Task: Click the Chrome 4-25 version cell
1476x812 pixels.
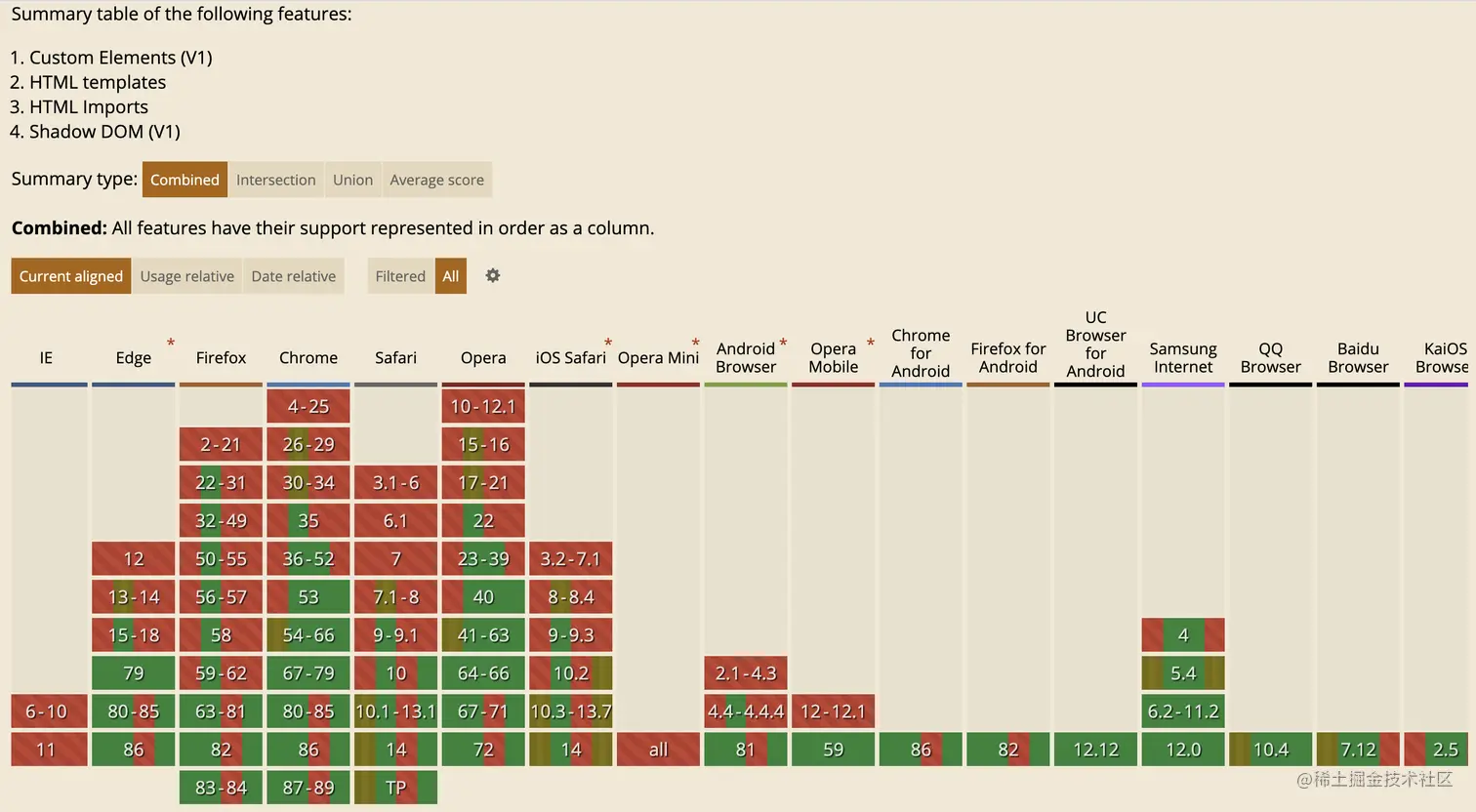Action: tap(308, 406)
